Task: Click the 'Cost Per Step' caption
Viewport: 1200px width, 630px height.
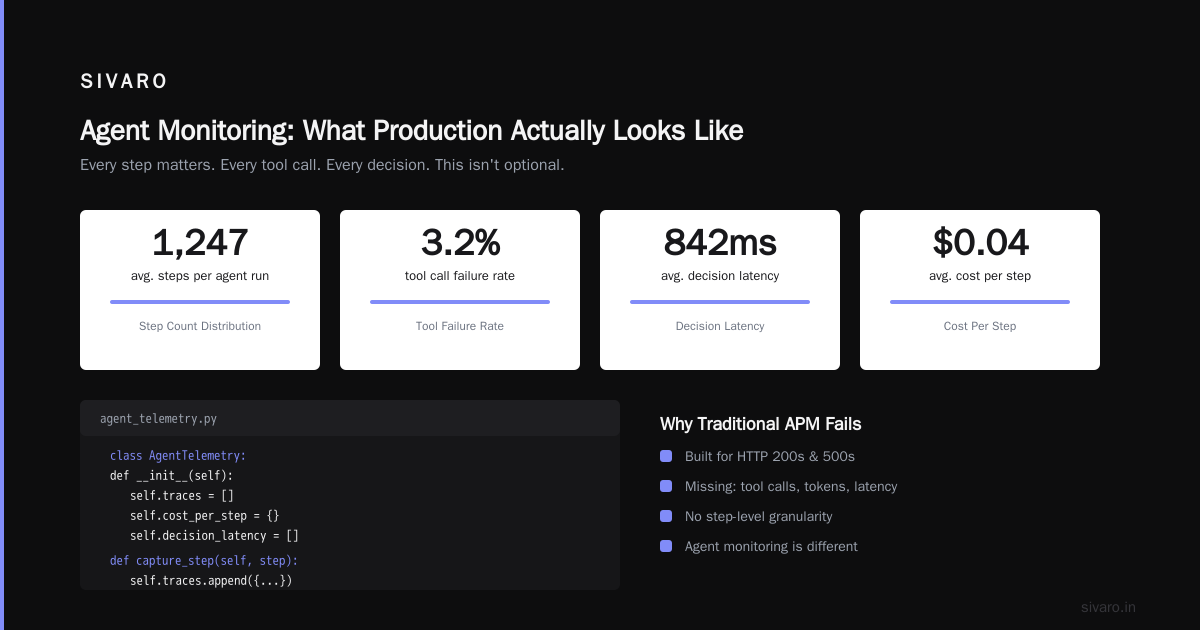Action: click(x=980, y=326)
